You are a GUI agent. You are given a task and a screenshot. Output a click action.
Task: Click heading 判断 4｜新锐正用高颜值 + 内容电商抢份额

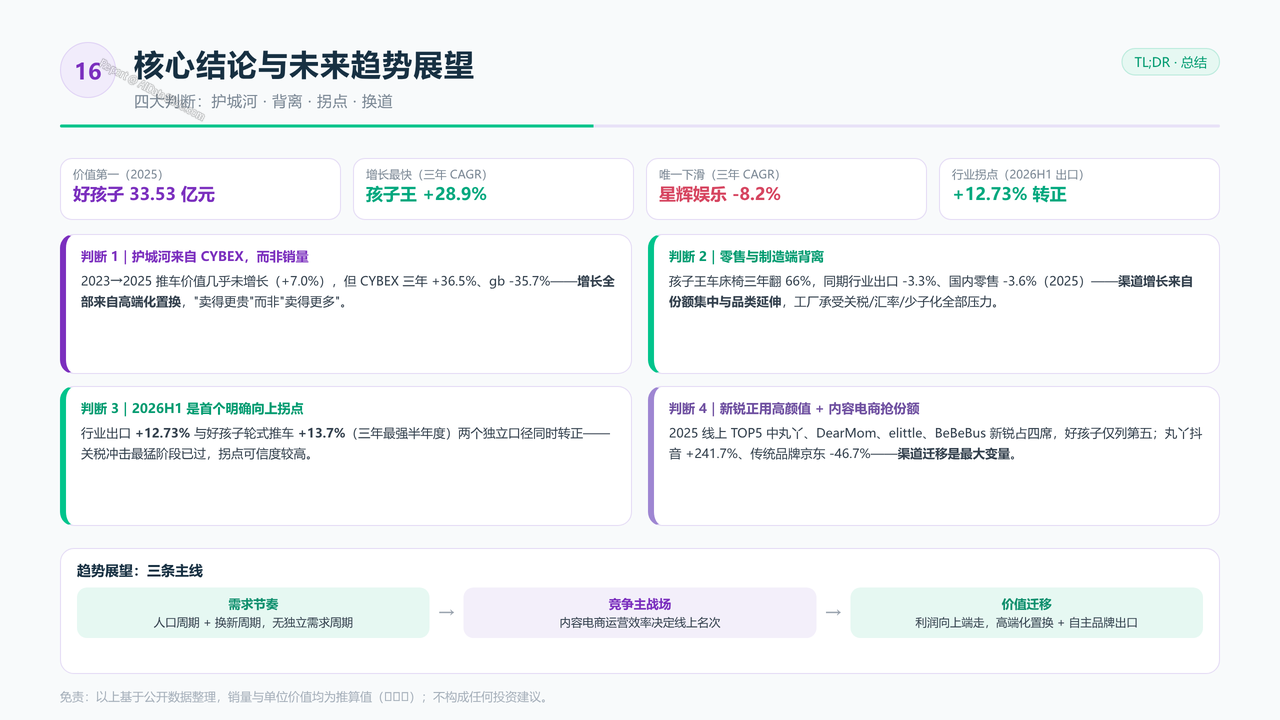(794, 409)
